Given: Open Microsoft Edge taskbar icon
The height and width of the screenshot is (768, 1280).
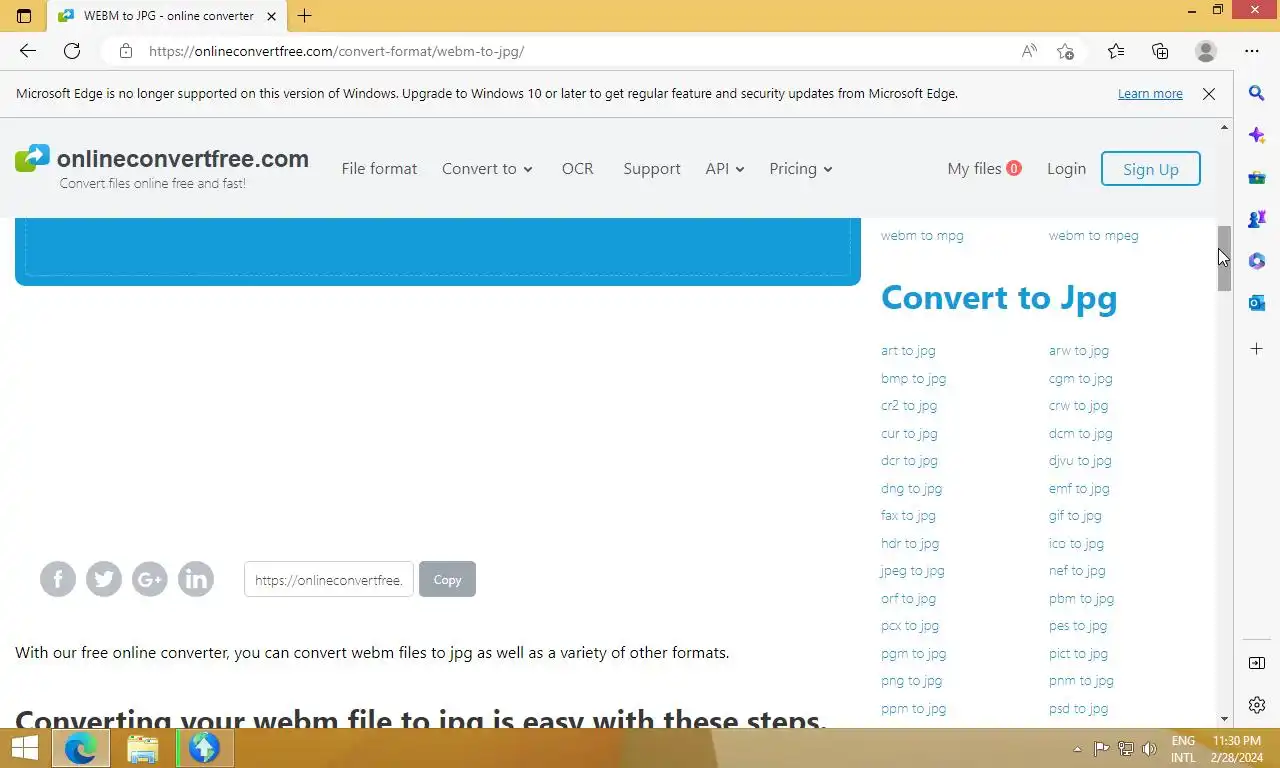Looking at the screenshot, I should click(81, 748).
